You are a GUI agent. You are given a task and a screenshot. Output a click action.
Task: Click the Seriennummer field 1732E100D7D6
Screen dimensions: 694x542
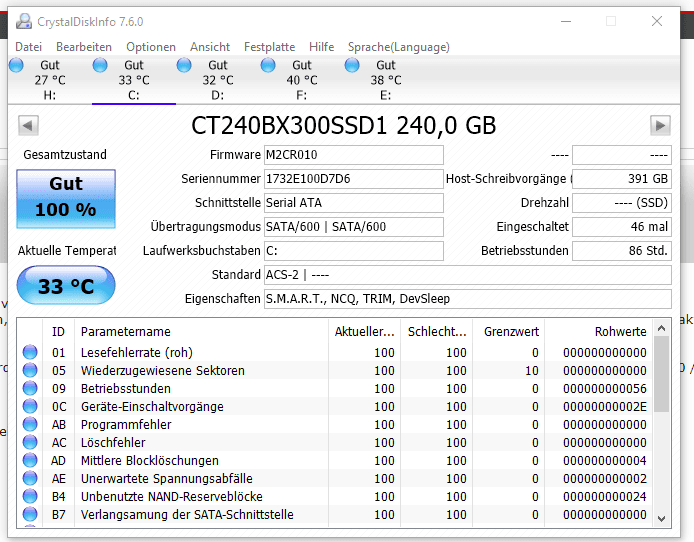[354, 179]
